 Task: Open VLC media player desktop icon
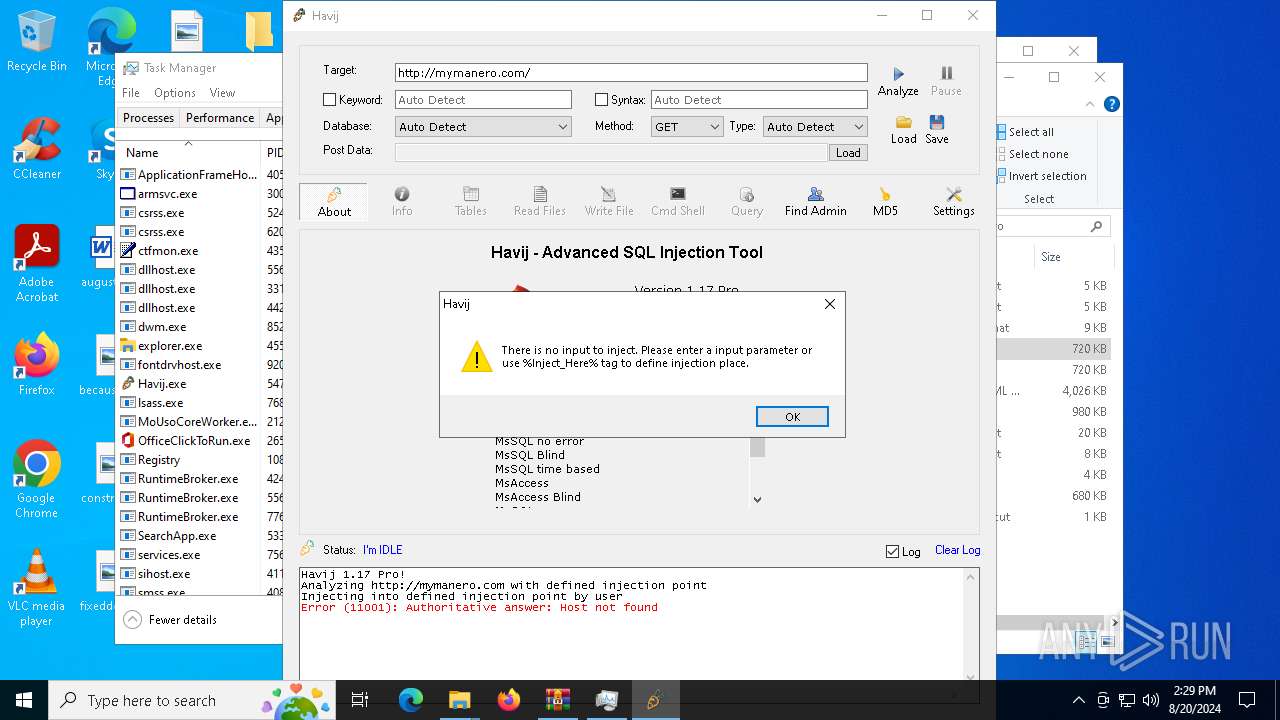point(37,588)
